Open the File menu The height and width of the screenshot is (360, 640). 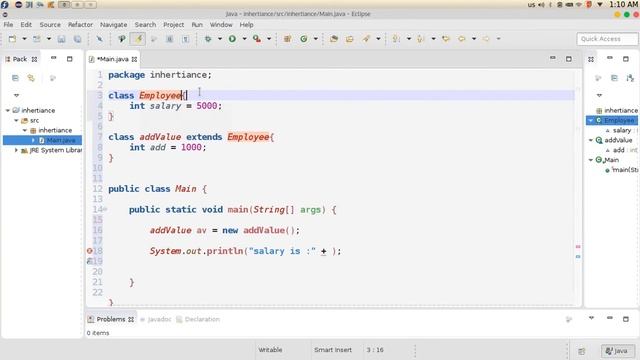point(8,24)
